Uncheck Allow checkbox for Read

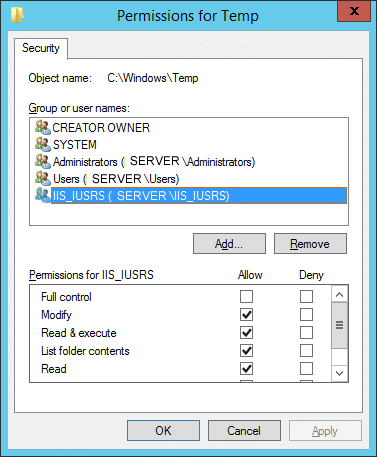(x=246, y=368)
